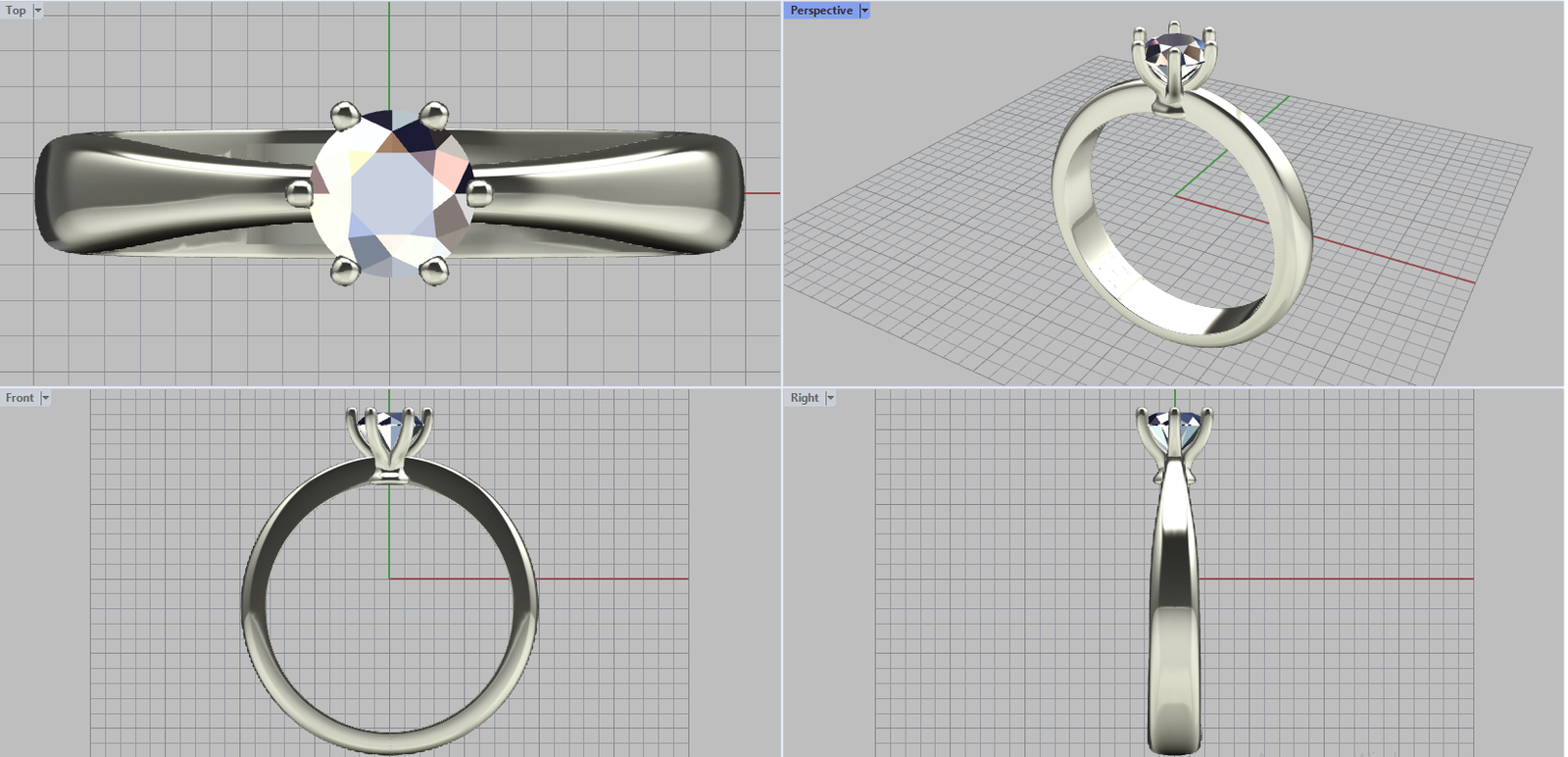The height and width of the screenshot is (757, 1568).
Task: Pick the rightmost prong in Top viewport
Action: 478,192
